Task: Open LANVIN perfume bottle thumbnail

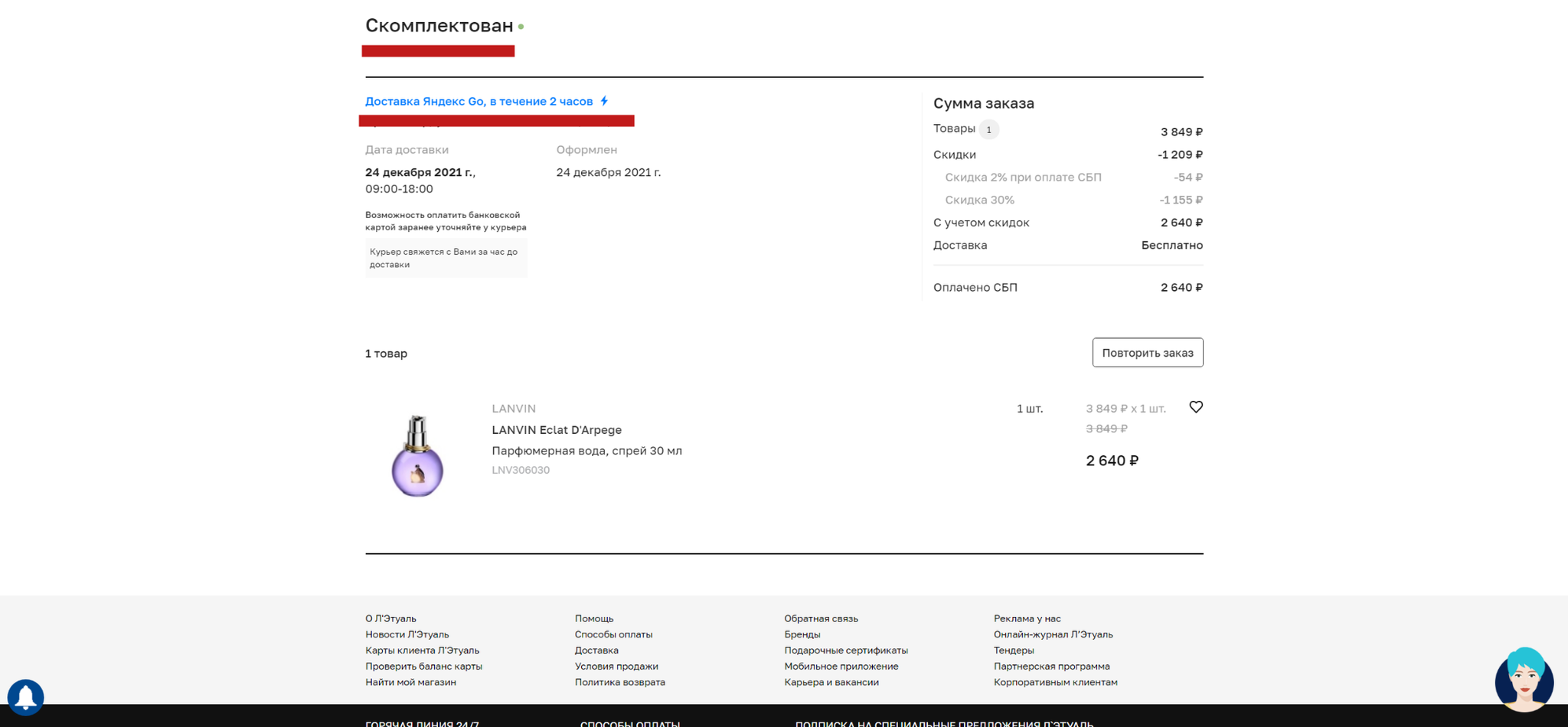Action: pyautogui.click(x=417, y=456)
